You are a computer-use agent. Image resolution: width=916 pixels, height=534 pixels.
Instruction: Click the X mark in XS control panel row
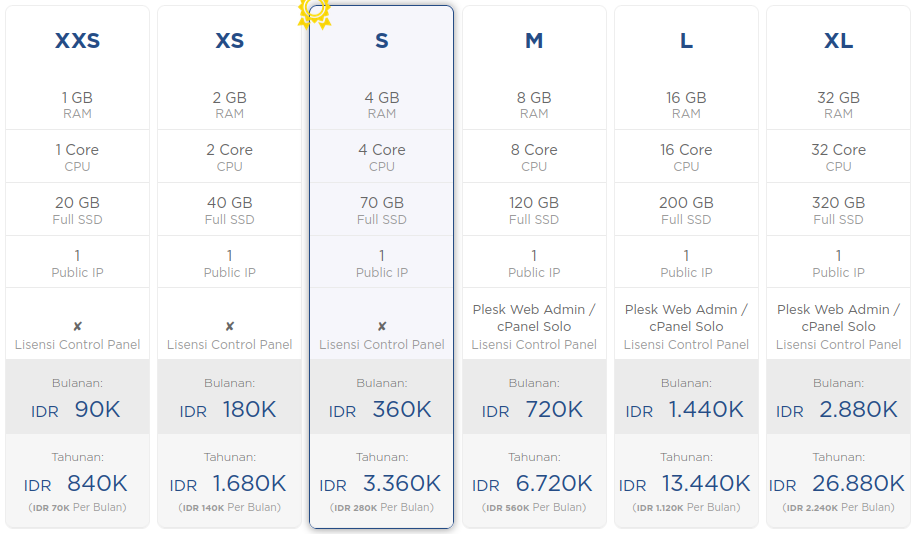[x=229, y=326]
